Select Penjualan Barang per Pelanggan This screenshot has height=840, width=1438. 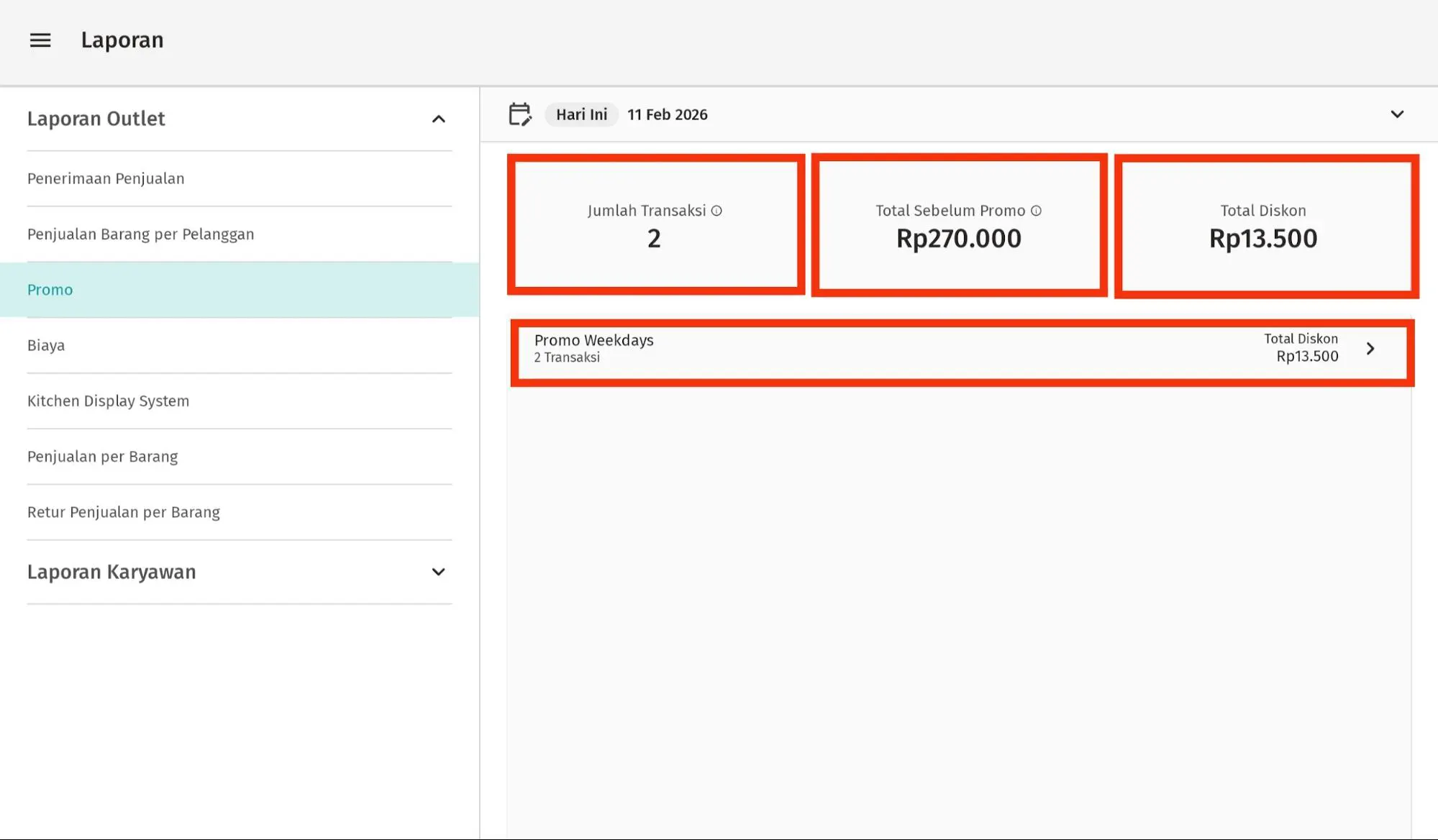(x=140, y=234)
